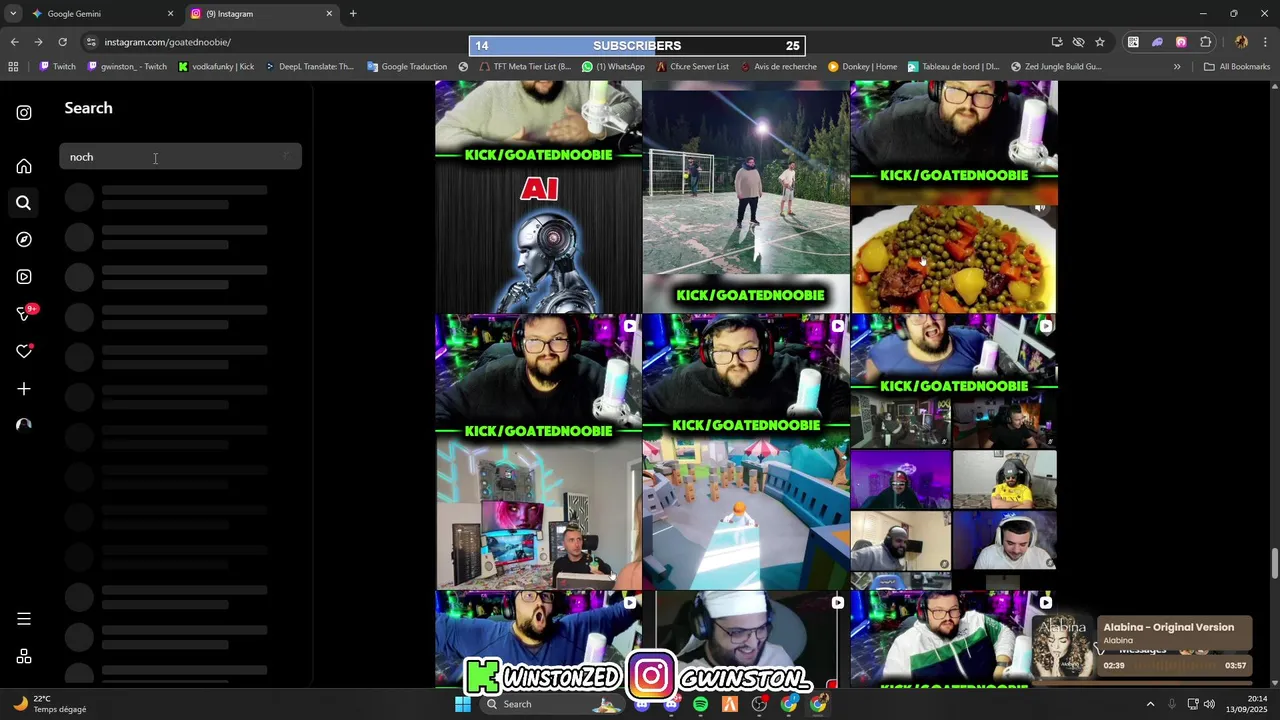Open the weather widget 22°C Temps dégagé
Image resolution: width=1280 pixels, height=720 pixels.
pos(50,704)
